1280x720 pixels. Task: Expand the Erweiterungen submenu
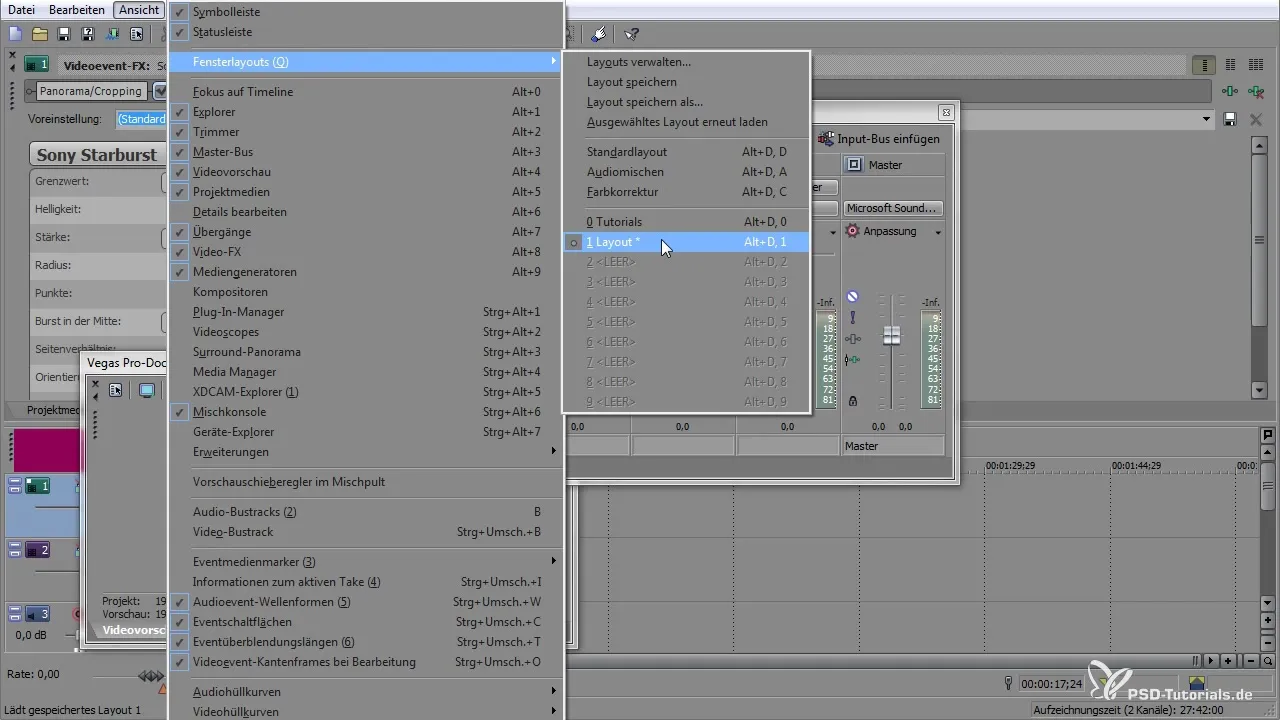pos(365,452)
